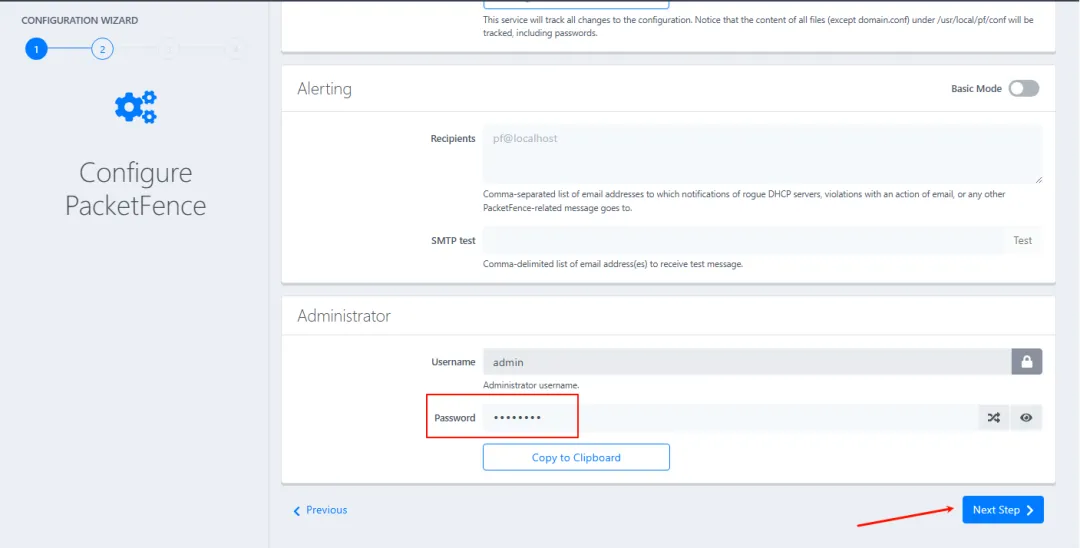Click 'Comma-delimited list of email address(es)' help text
This screenshot has height=548, width=1080.
[613, 264]
